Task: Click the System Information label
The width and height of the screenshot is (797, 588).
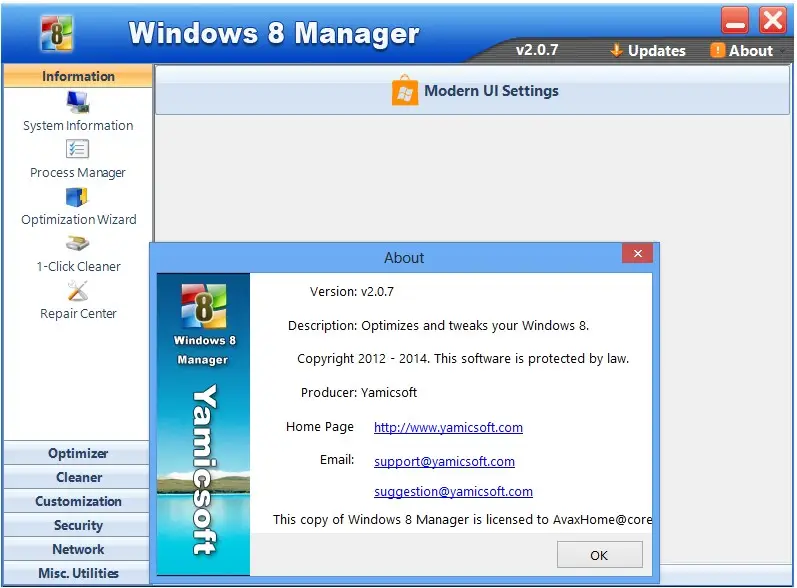Action: pos(78,126)
